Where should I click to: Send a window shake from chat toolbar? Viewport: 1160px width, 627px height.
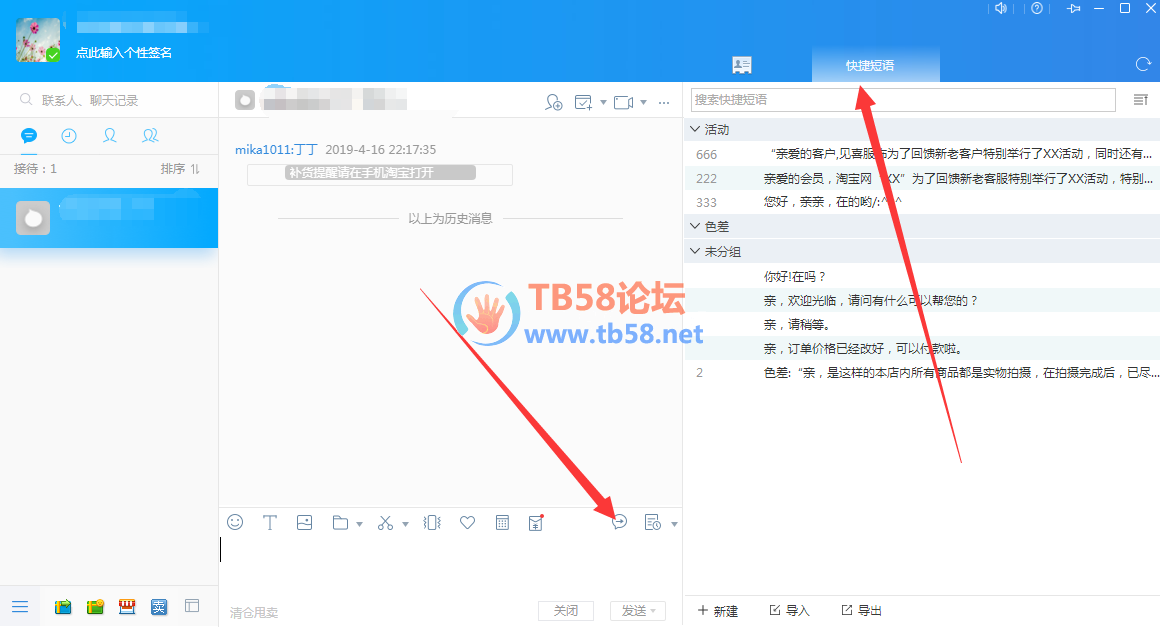pos(432,522)
